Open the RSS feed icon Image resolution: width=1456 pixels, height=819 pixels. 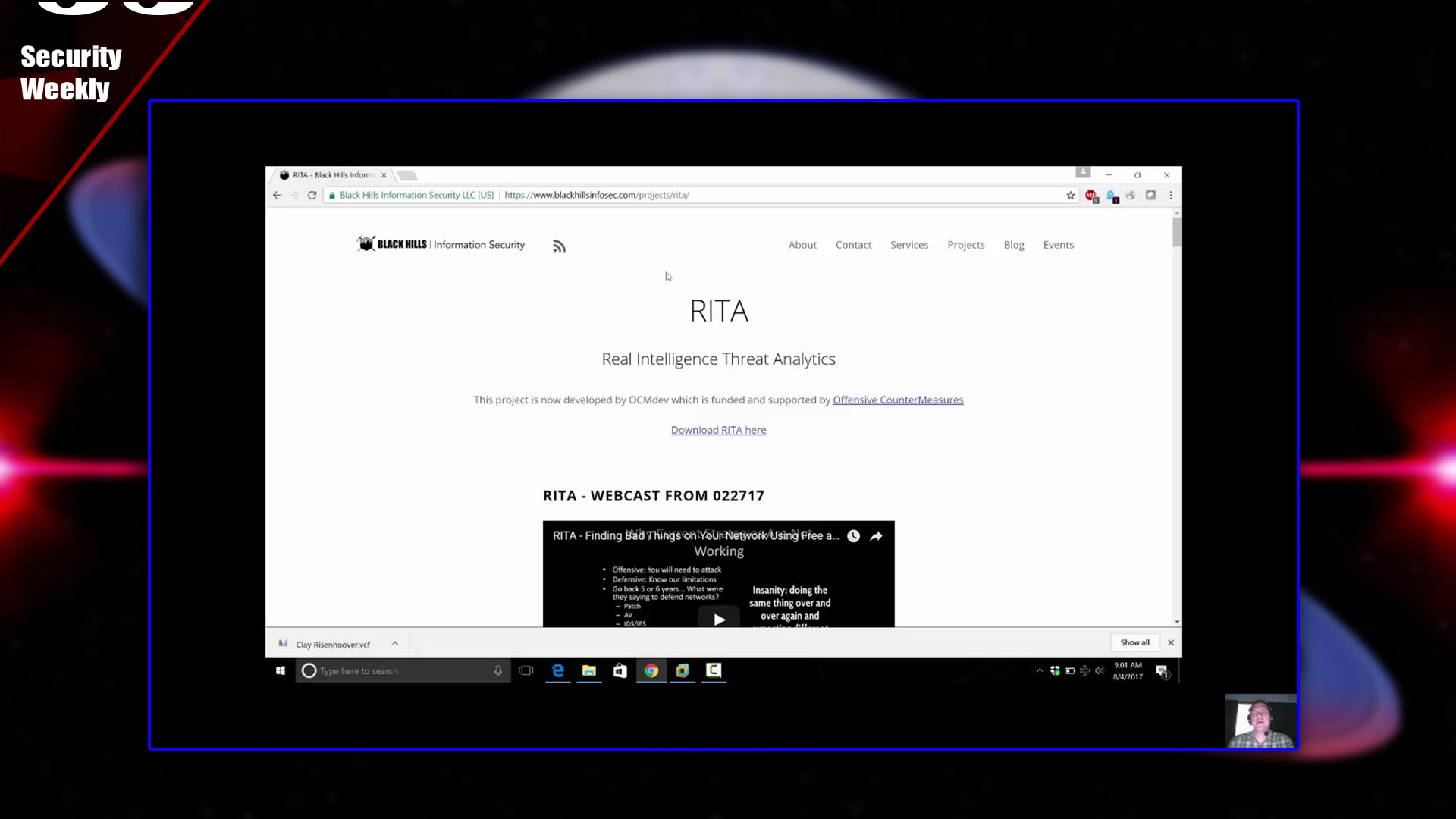point(559,246)
